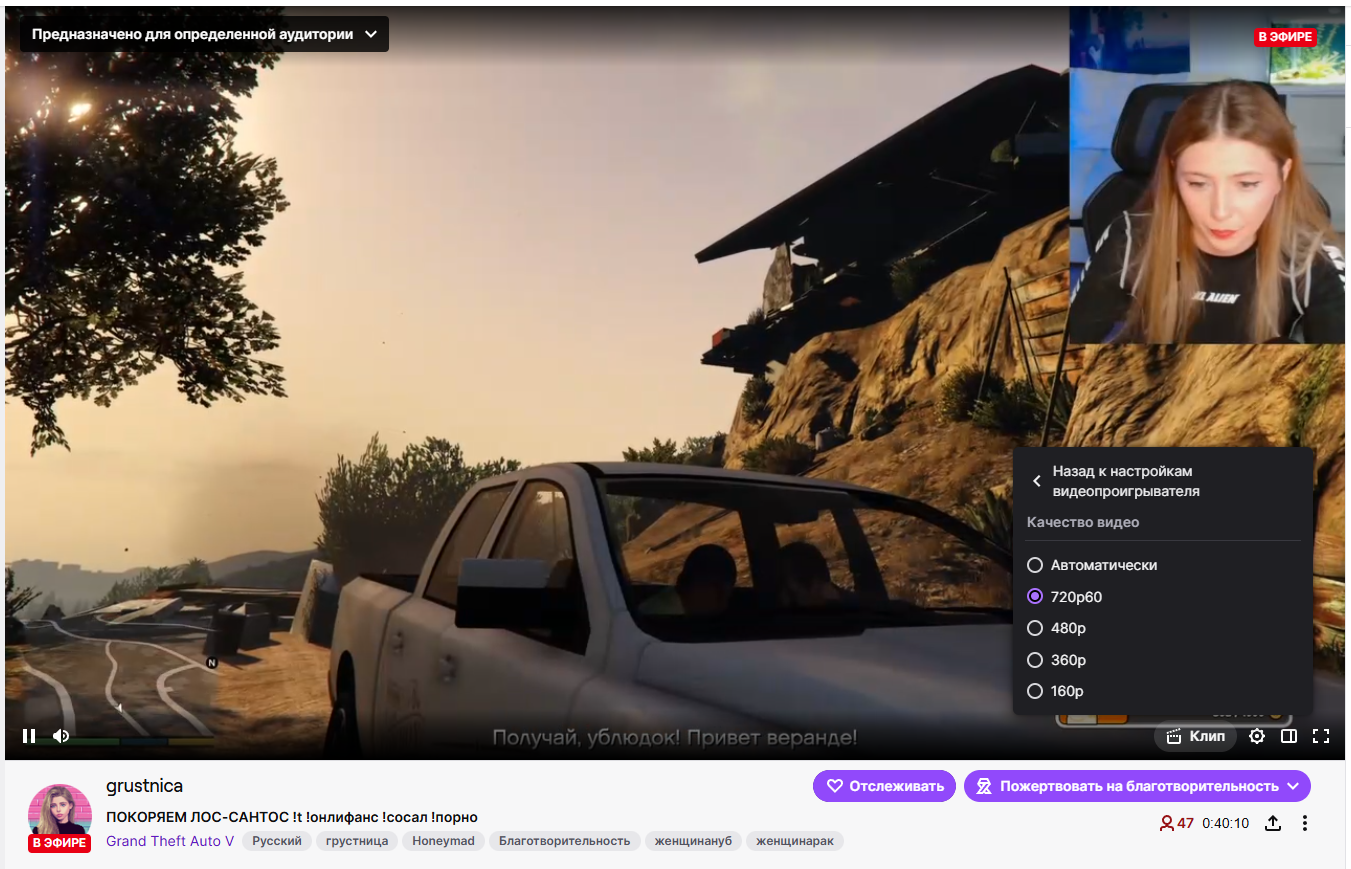Click the charity ribbon icon
This screenshot has width=1351, height=869.
984,786
